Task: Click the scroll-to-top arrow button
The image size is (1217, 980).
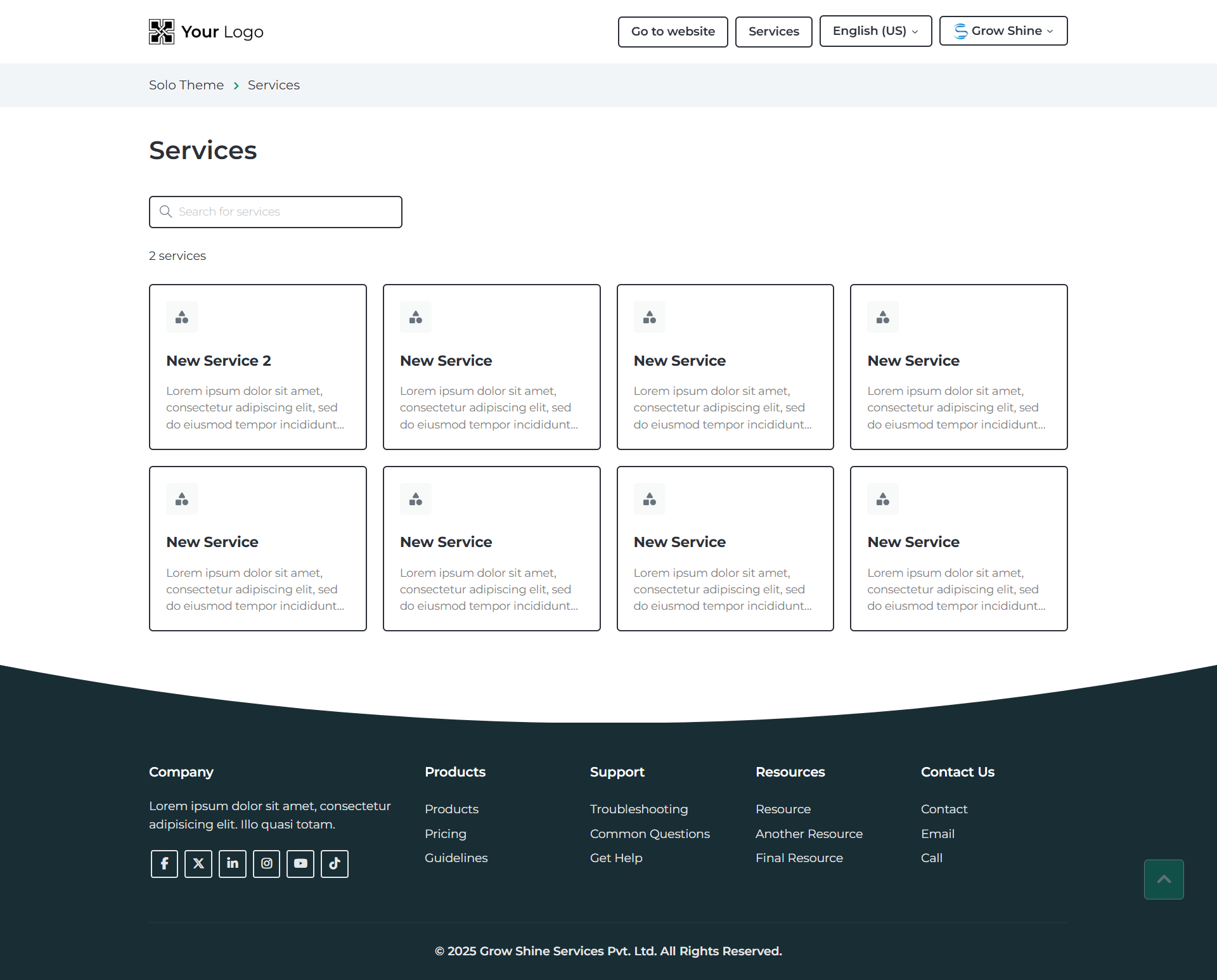Action: coord(1163,879)
